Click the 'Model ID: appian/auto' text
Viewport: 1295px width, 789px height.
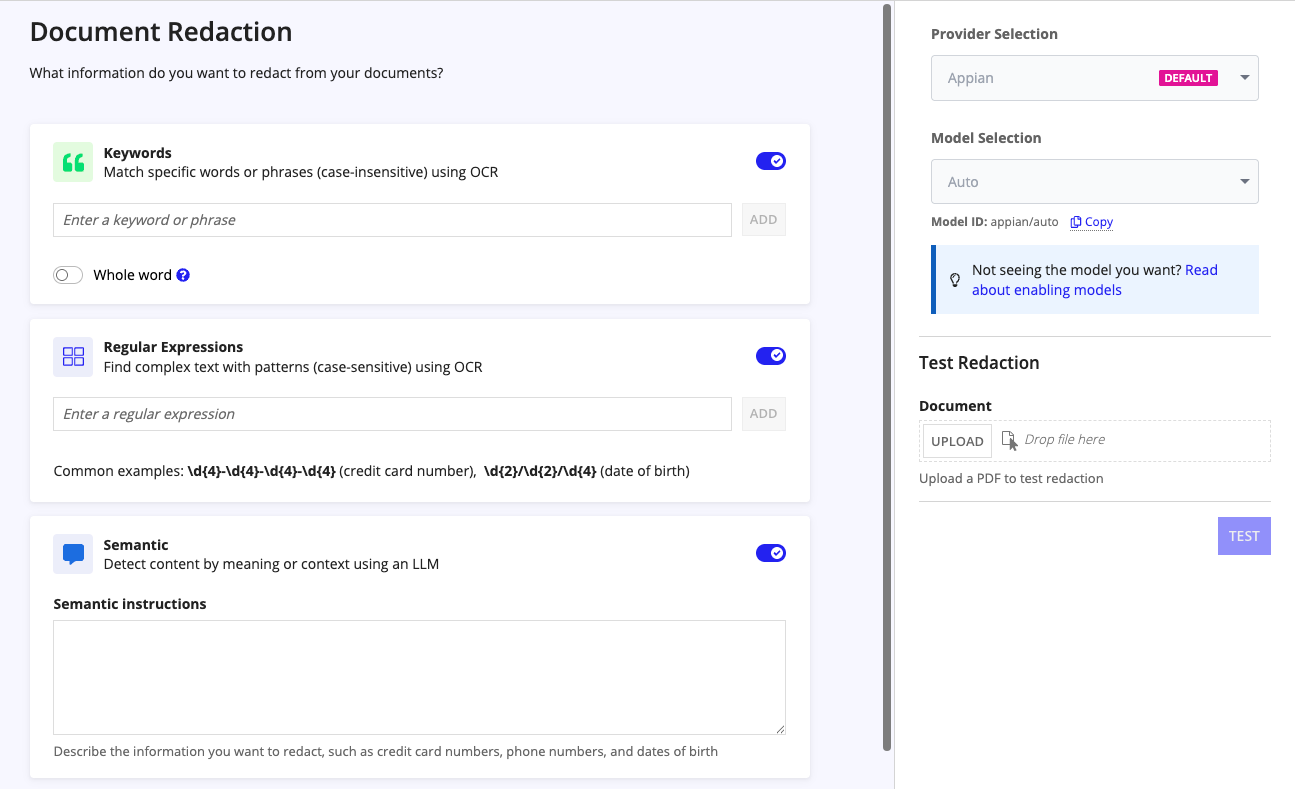coord(994,222)
